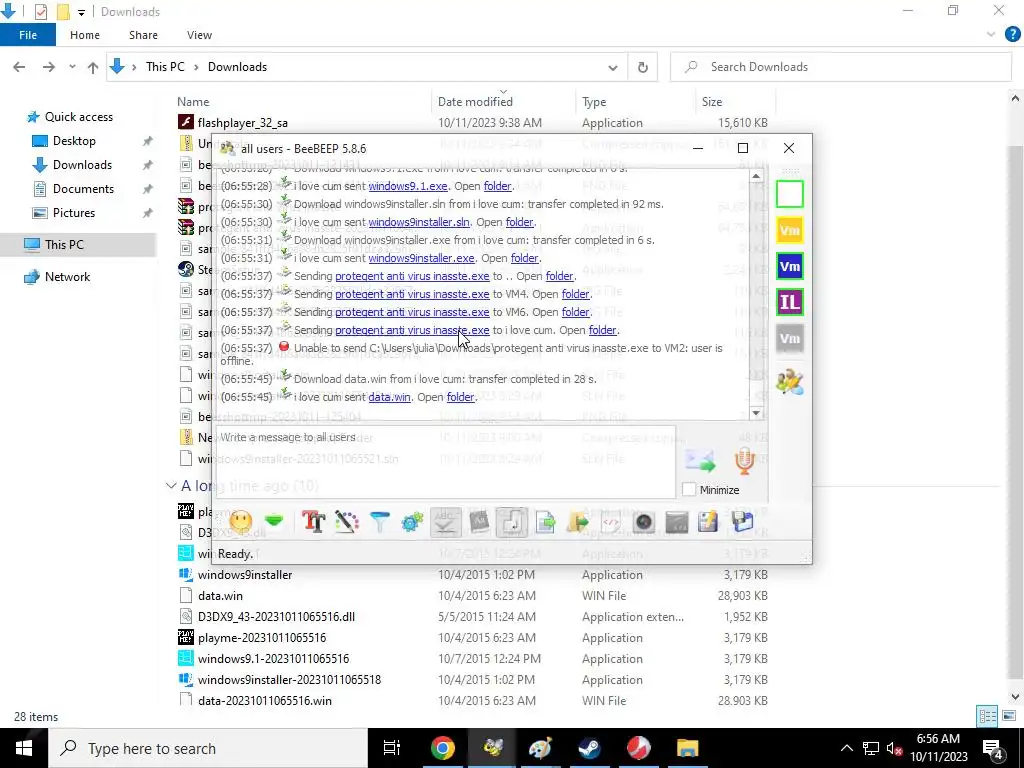
Task: Click the camera screenshot icon in BeeBEEP
Action: (644, 522)
